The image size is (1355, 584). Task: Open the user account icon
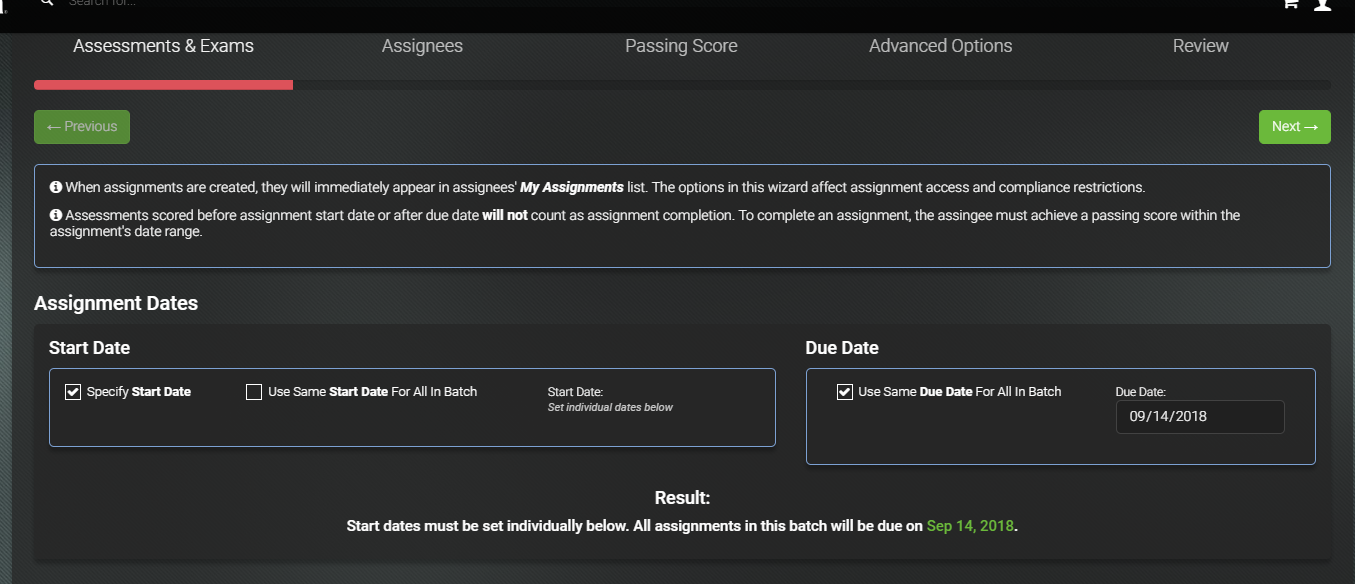point(1323,4)
